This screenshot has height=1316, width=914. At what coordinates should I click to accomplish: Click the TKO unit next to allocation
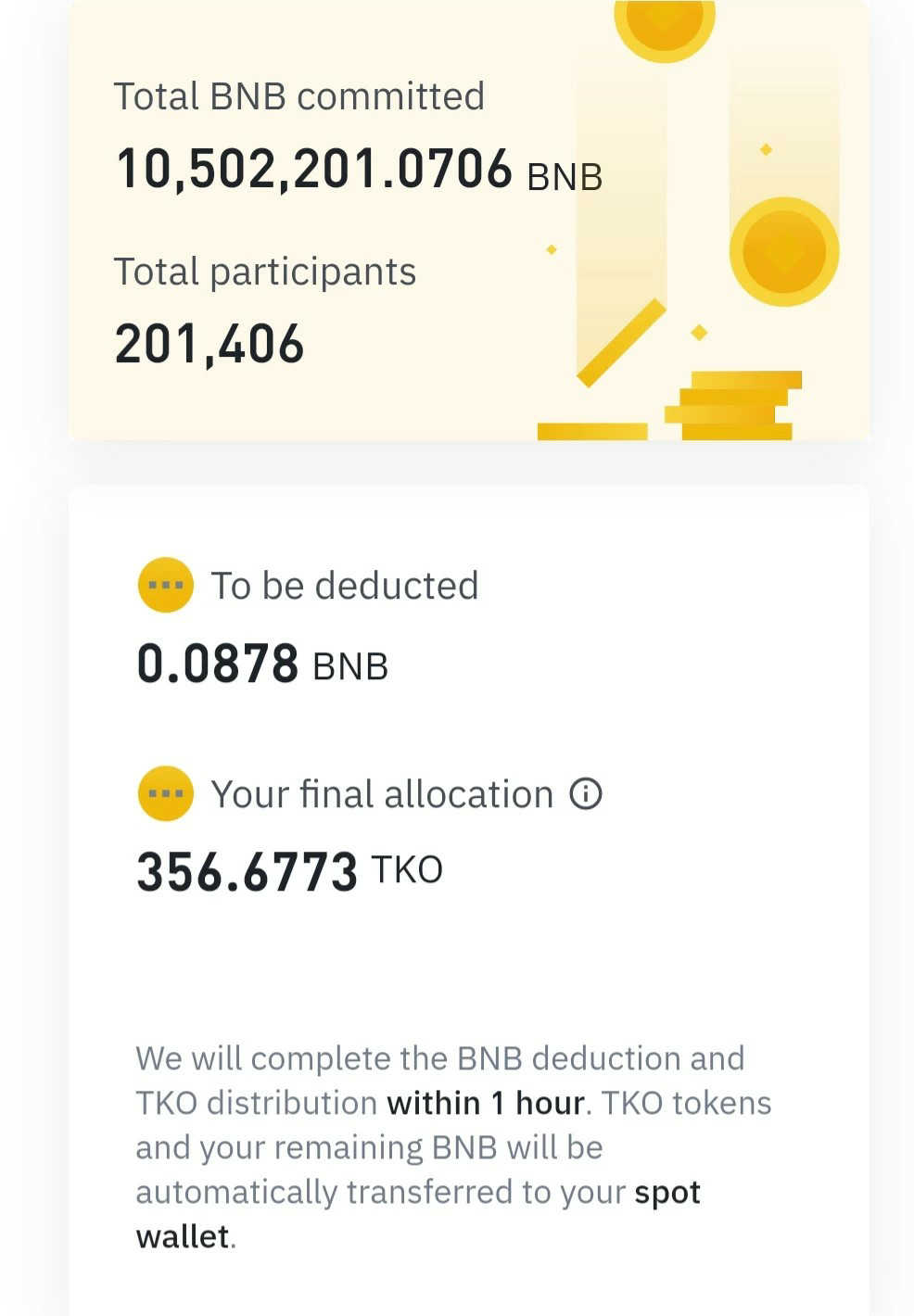point(407,870)
